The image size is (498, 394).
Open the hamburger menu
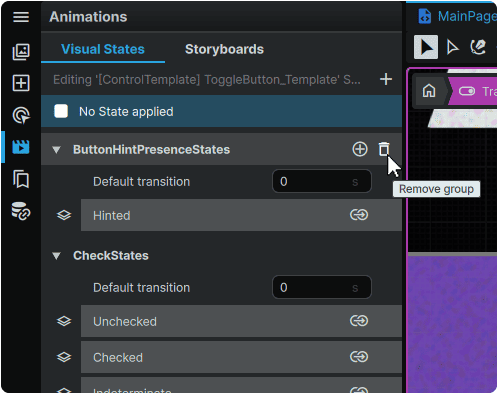tap(21, 17)
